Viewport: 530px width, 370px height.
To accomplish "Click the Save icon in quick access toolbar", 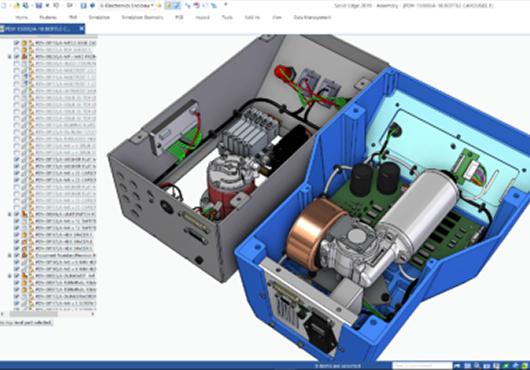I will pyautogui.click(x=39, y=5).
